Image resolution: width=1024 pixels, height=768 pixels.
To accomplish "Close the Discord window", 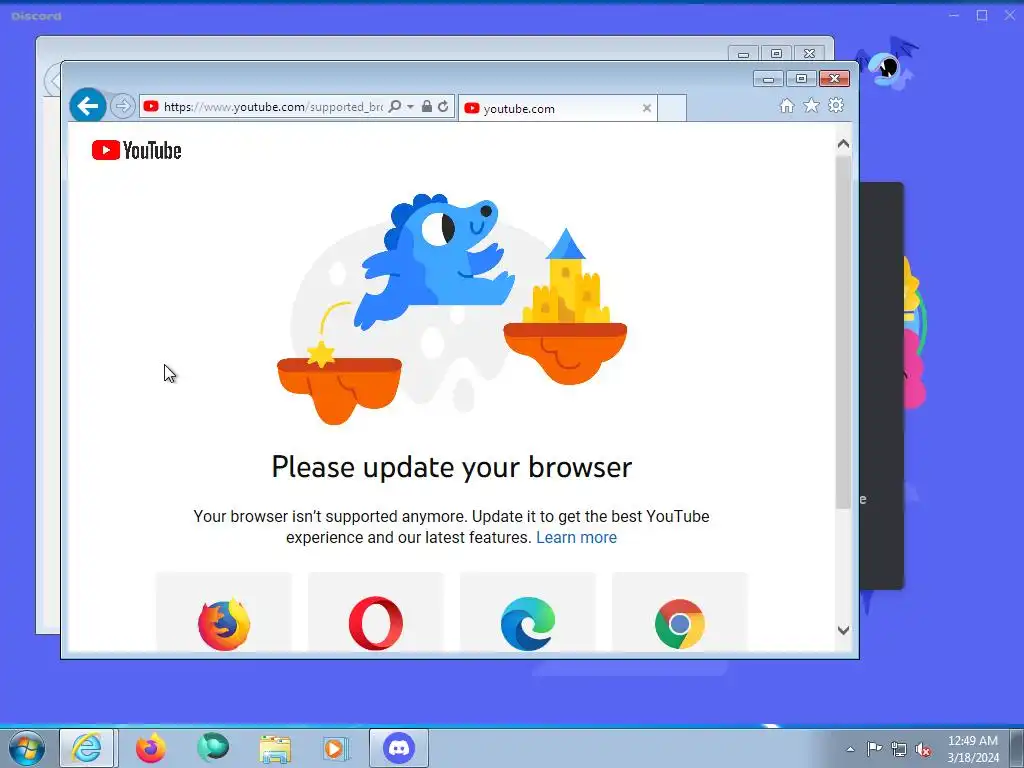I will tap(1010, 15).
